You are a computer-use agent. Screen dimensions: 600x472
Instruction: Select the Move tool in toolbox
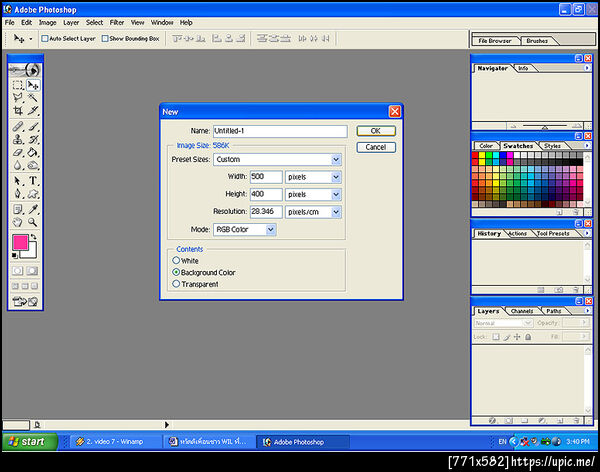pos(33,85)
